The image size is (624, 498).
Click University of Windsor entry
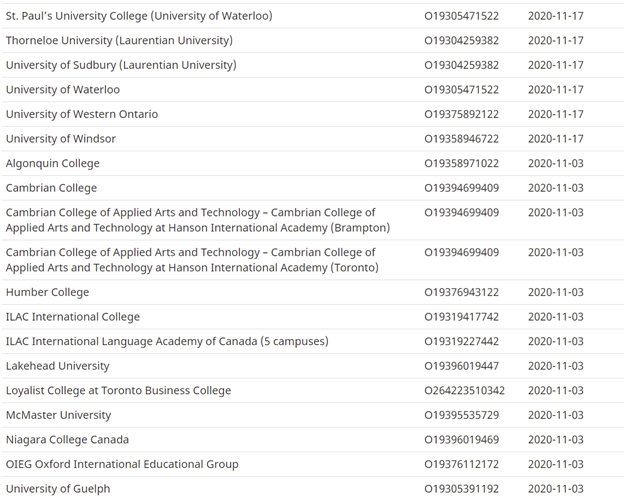coord(61,139)
